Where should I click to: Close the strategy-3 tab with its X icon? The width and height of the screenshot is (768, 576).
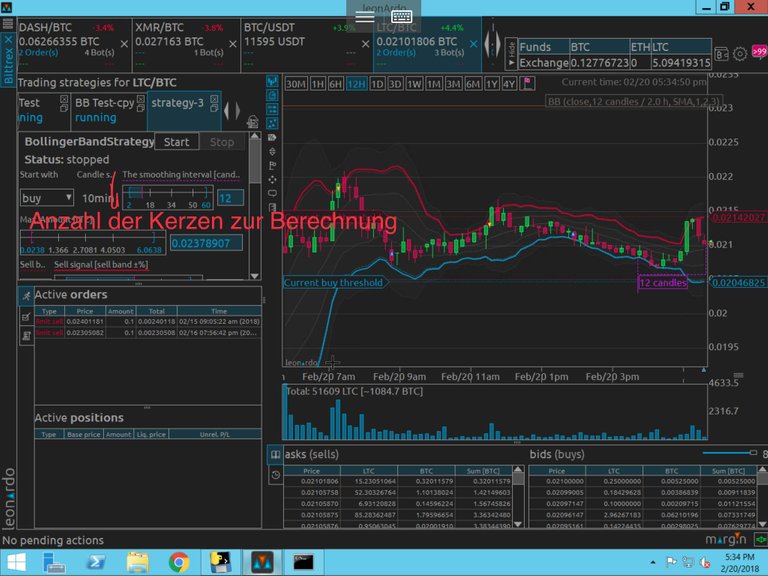214,99
